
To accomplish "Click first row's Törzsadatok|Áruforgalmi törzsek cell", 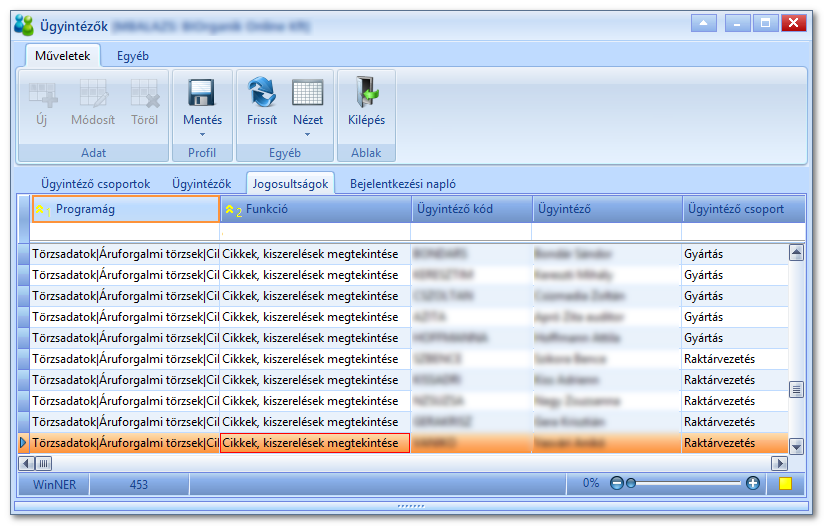I will coord(125,254).
